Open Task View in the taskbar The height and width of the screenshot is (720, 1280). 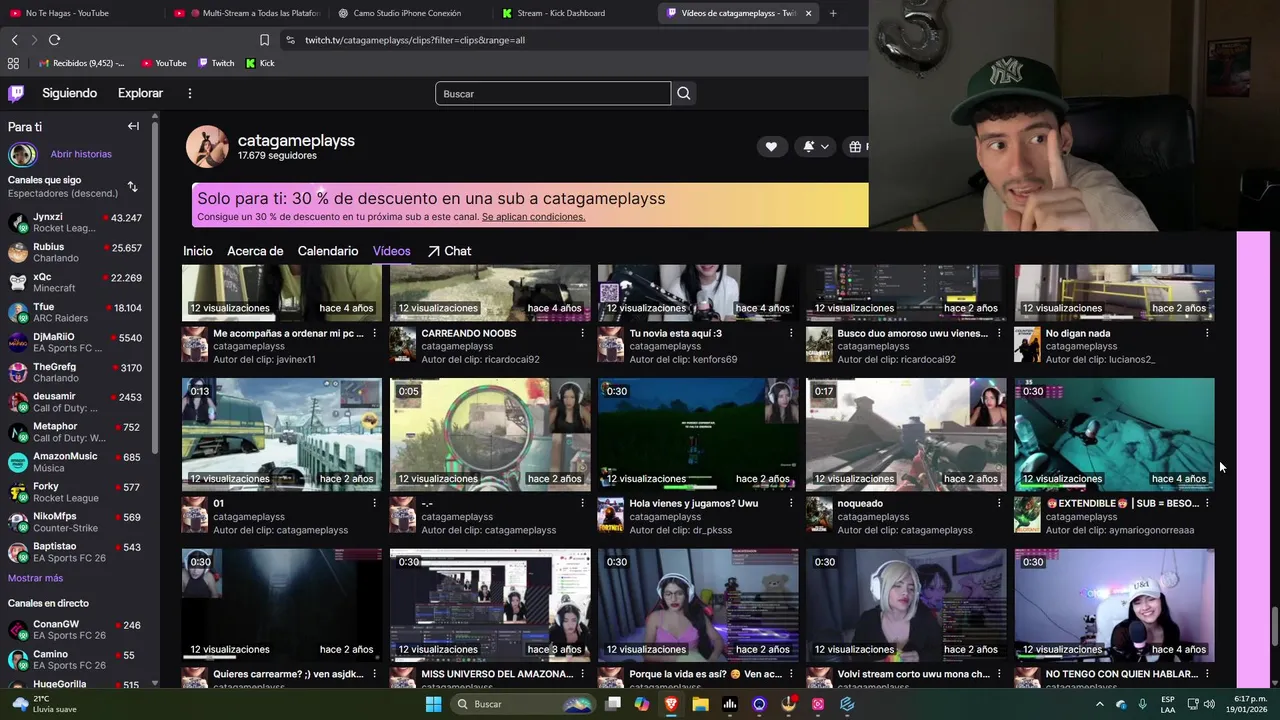click(613, 704)
